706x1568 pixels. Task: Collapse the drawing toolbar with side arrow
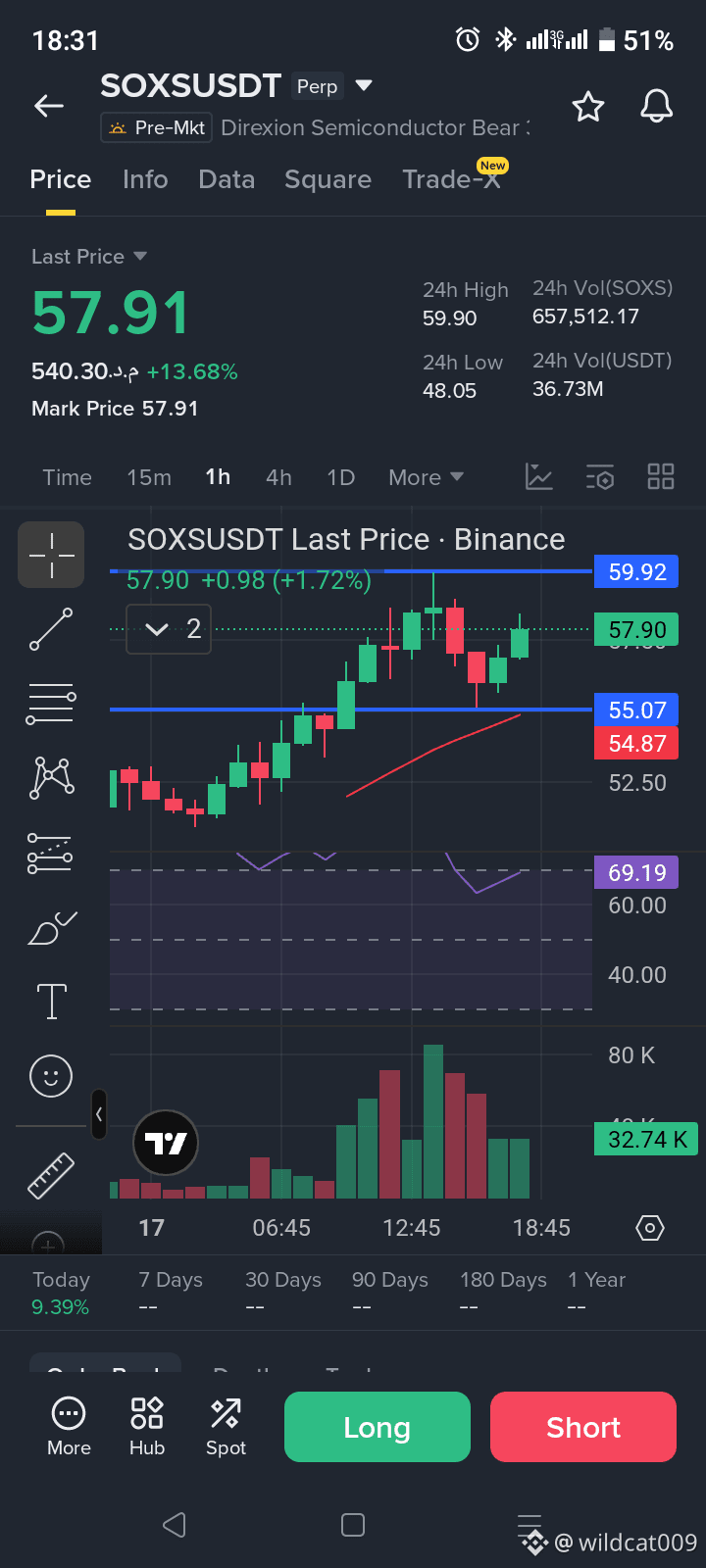[x=99, y=1114]
